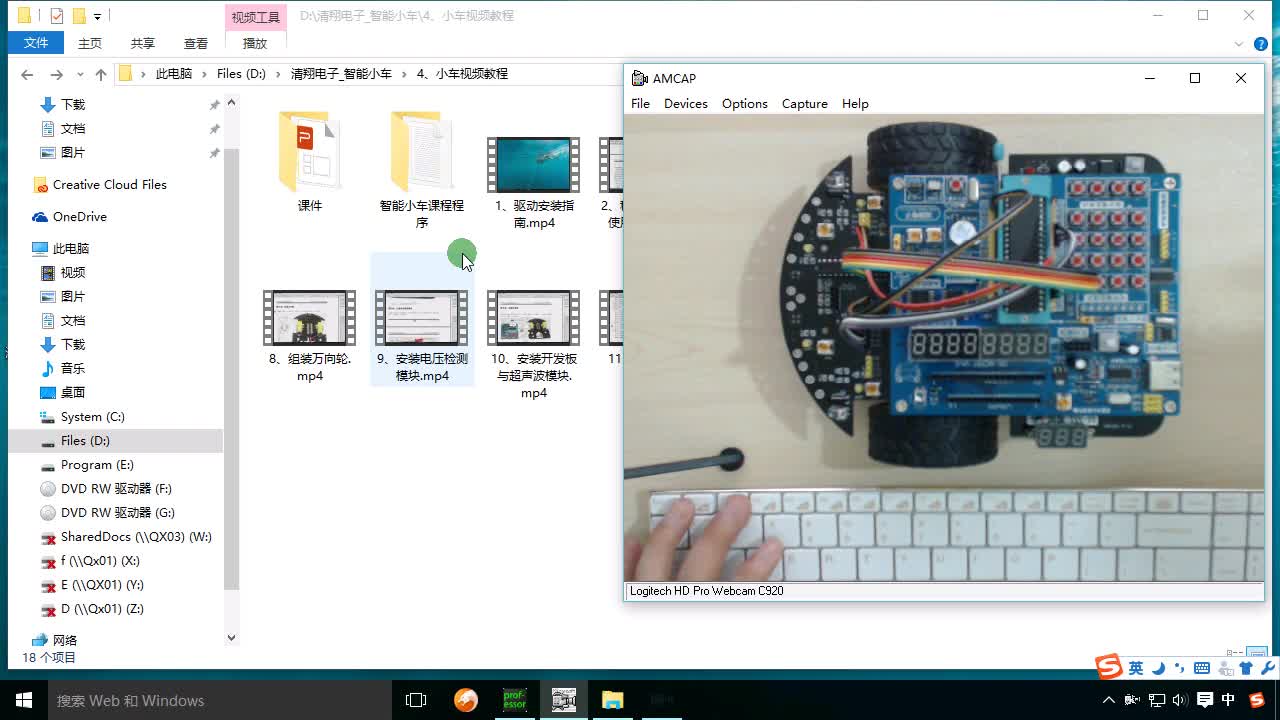Open AMCAP Capture menu
The image size is (1280, 720).
click(804, 103)
